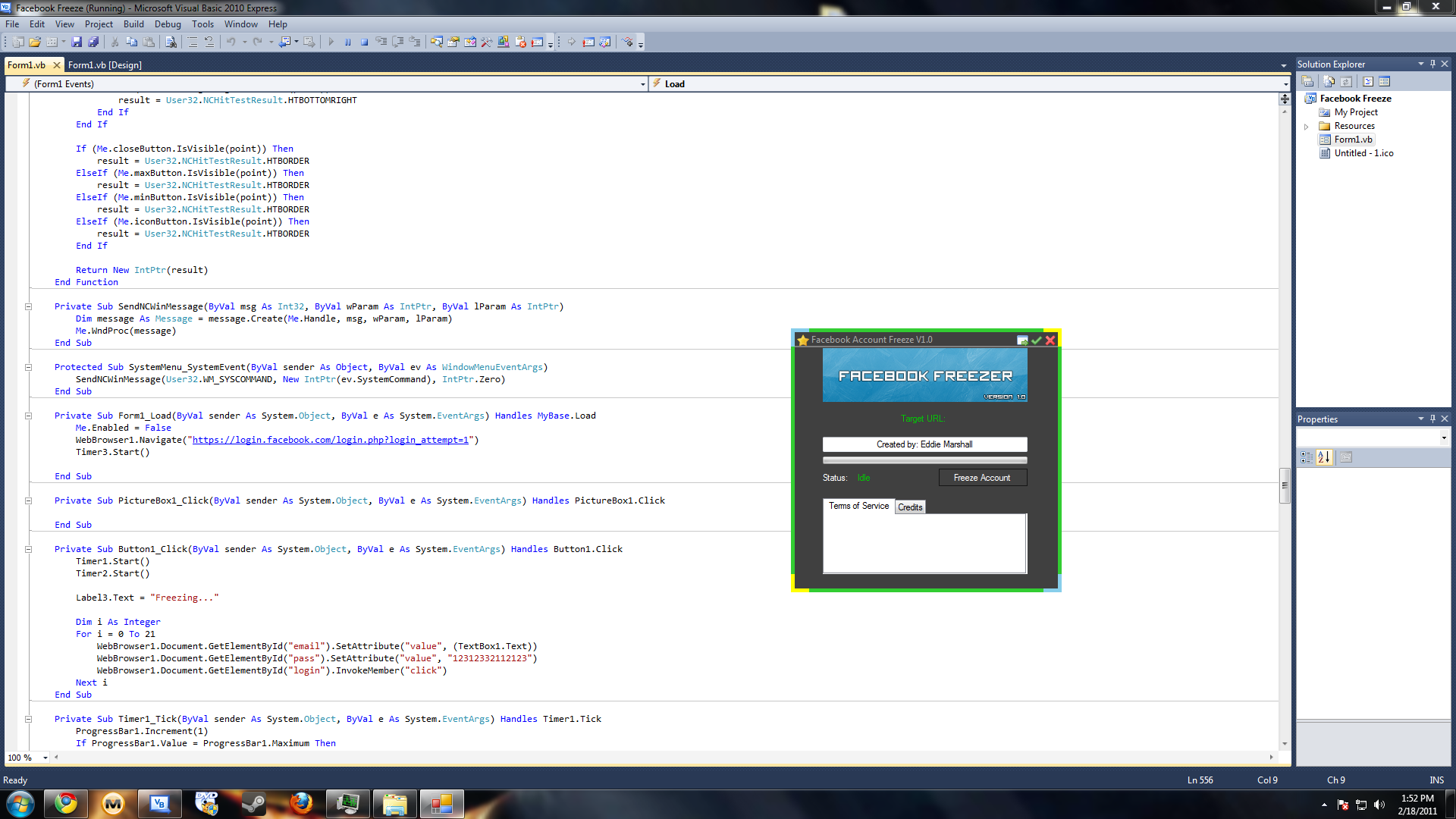Open the Debug menu

point(168,24)
